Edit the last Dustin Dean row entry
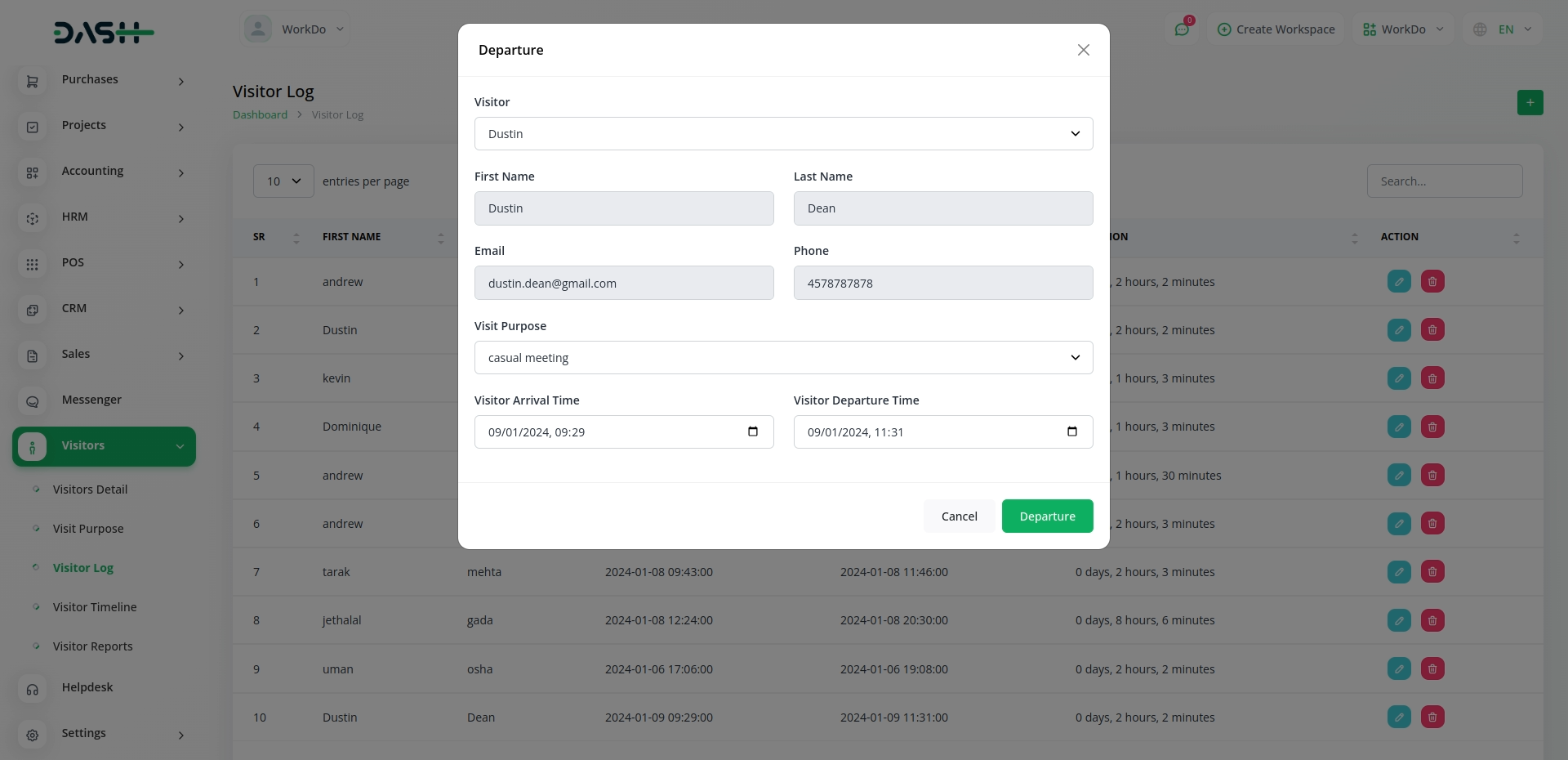 [1398, 717]
